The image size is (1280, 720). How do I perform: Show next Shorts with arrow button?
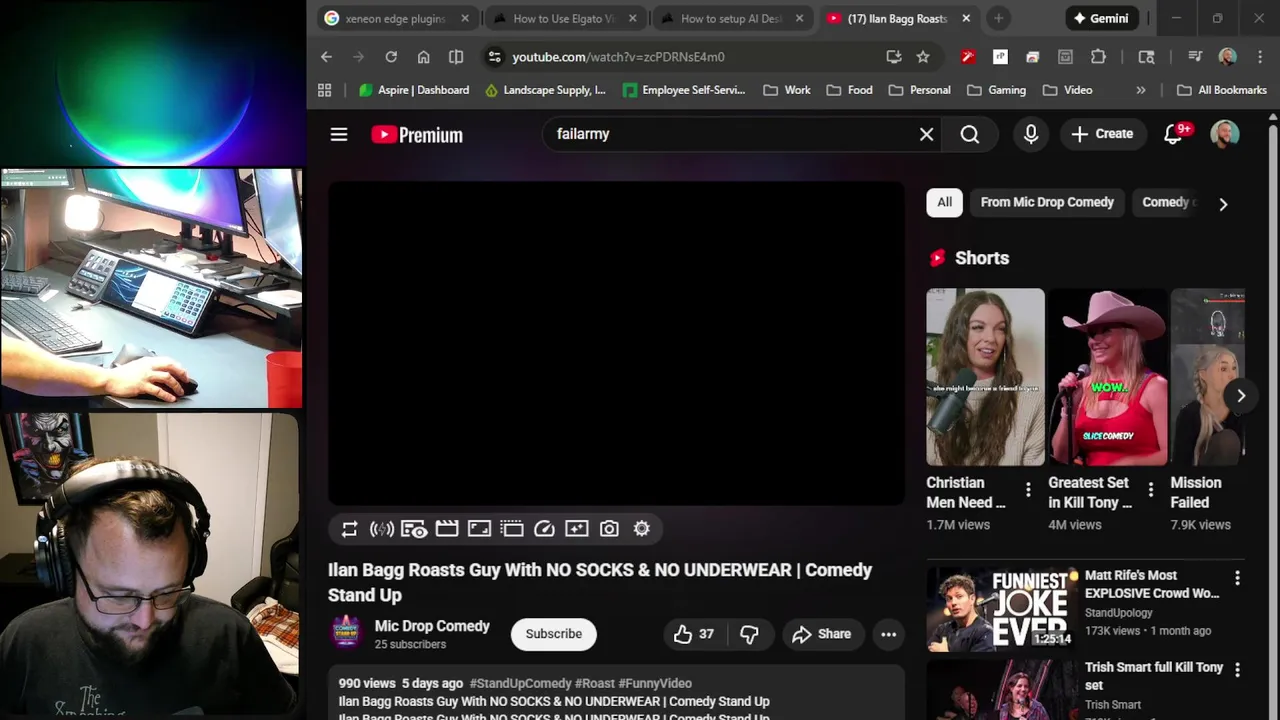coord(1240,396)
